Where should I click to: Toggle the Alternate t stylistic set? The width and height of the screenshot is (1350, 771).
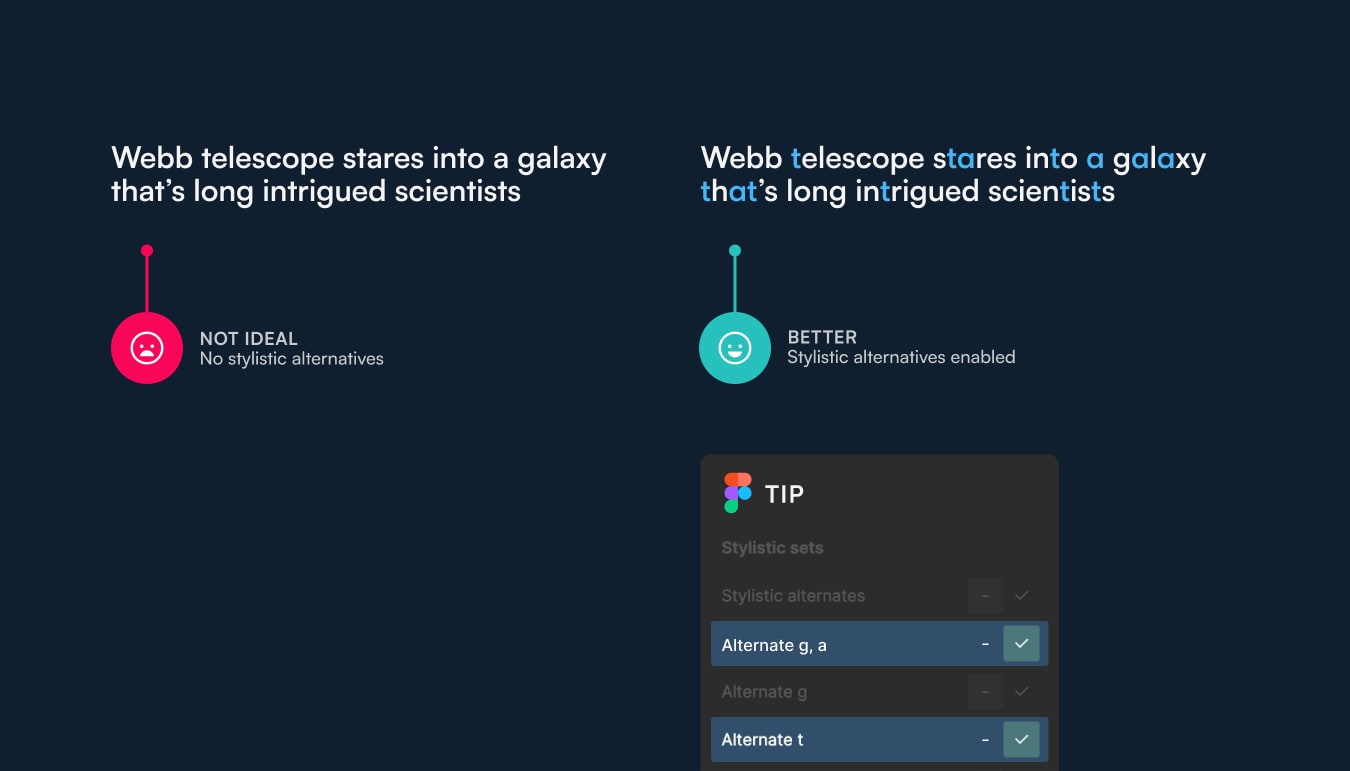tap(1022, 739)
